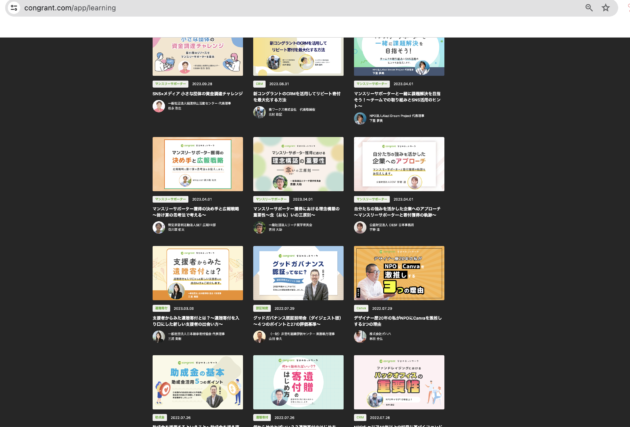Bookmark this page with the star icon
Viewport: 630px width, 427px height.
point(605,8)
